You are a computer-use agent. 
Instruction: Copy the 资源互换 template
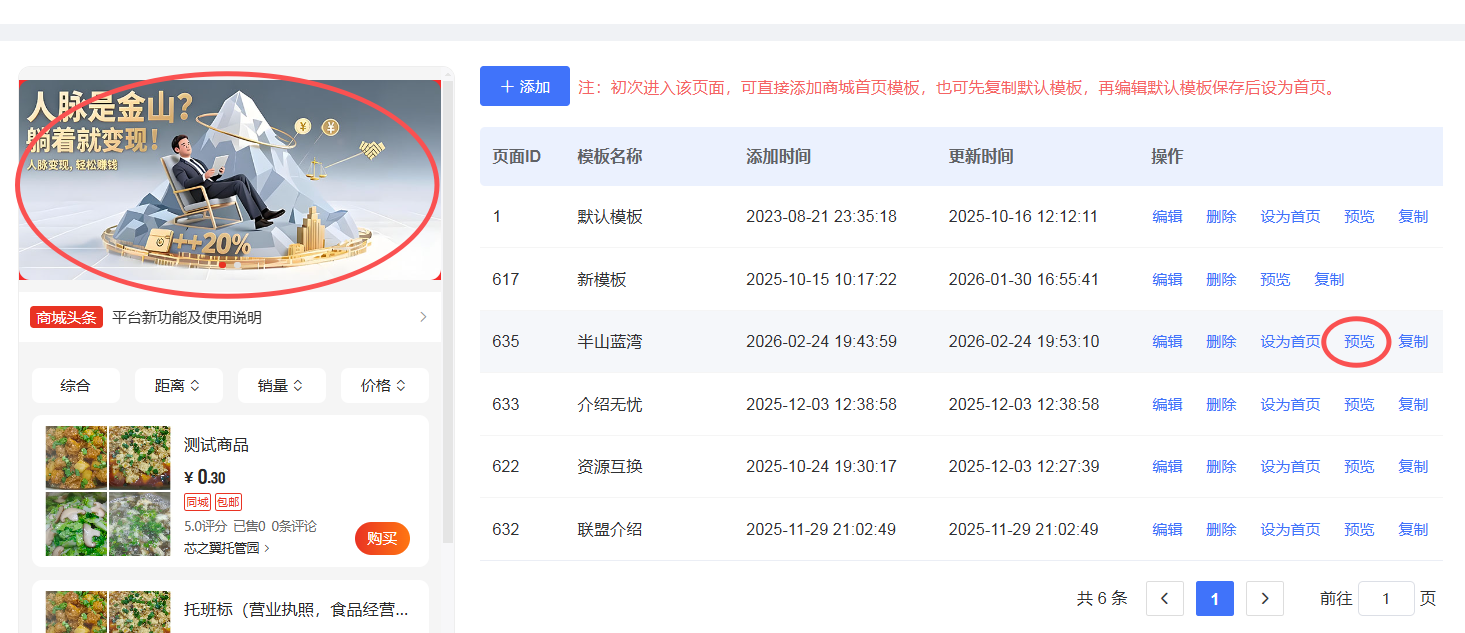tap(1412, 466)
